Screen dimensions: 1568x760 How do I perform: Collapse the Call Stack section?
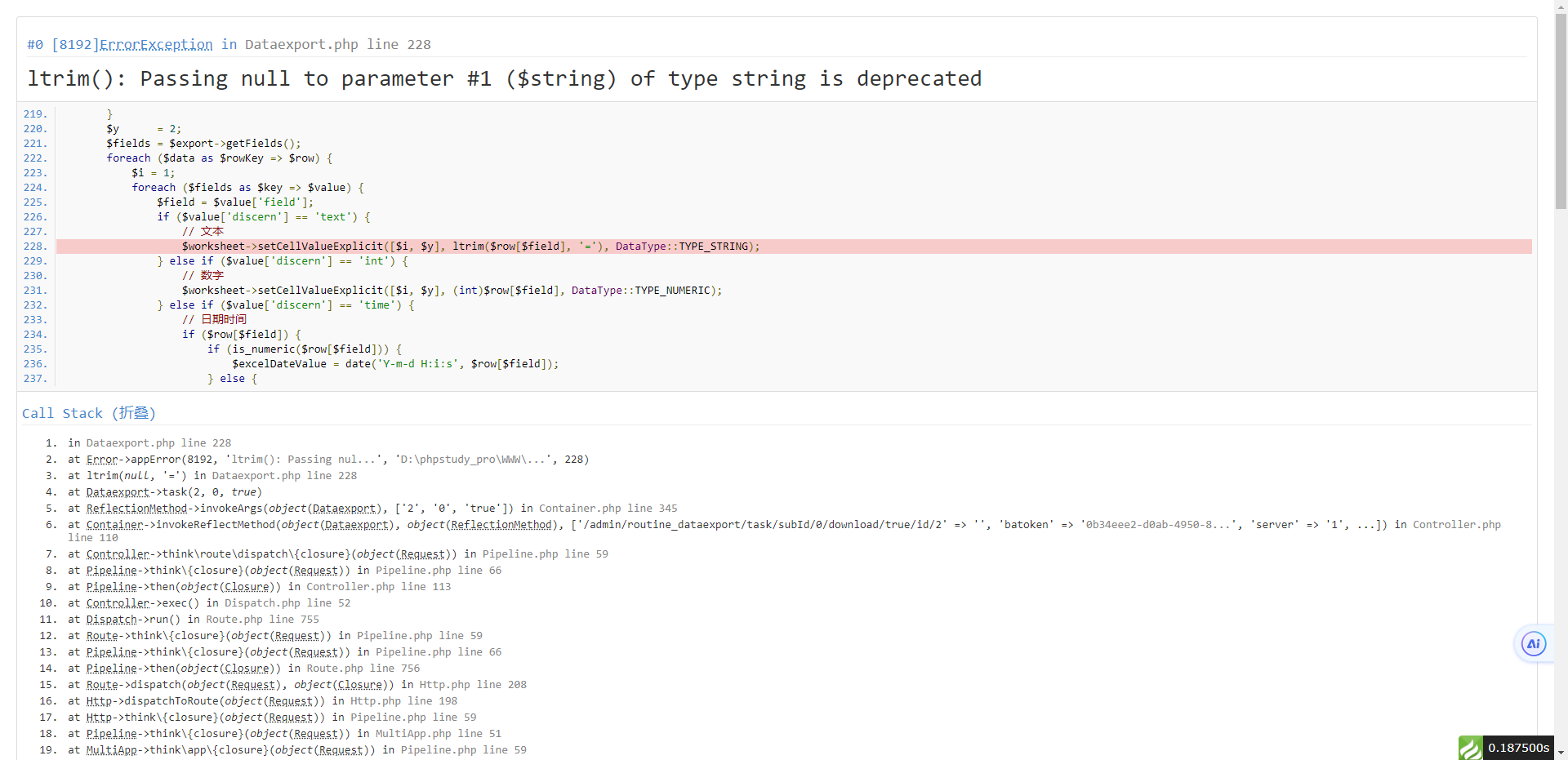tap(89, 413)
